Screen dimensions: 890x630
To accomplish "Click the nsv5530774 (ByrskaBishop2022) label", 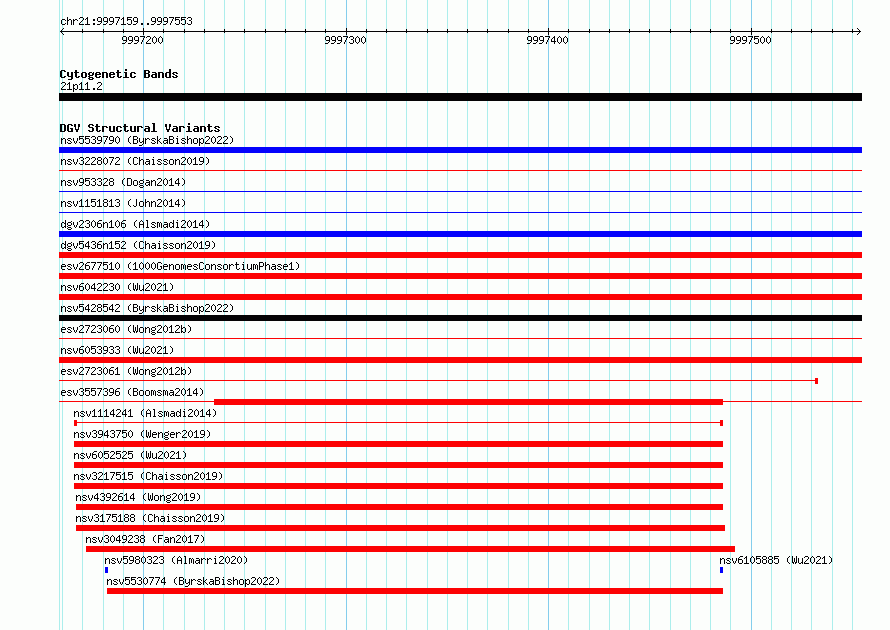I will 193,581.
